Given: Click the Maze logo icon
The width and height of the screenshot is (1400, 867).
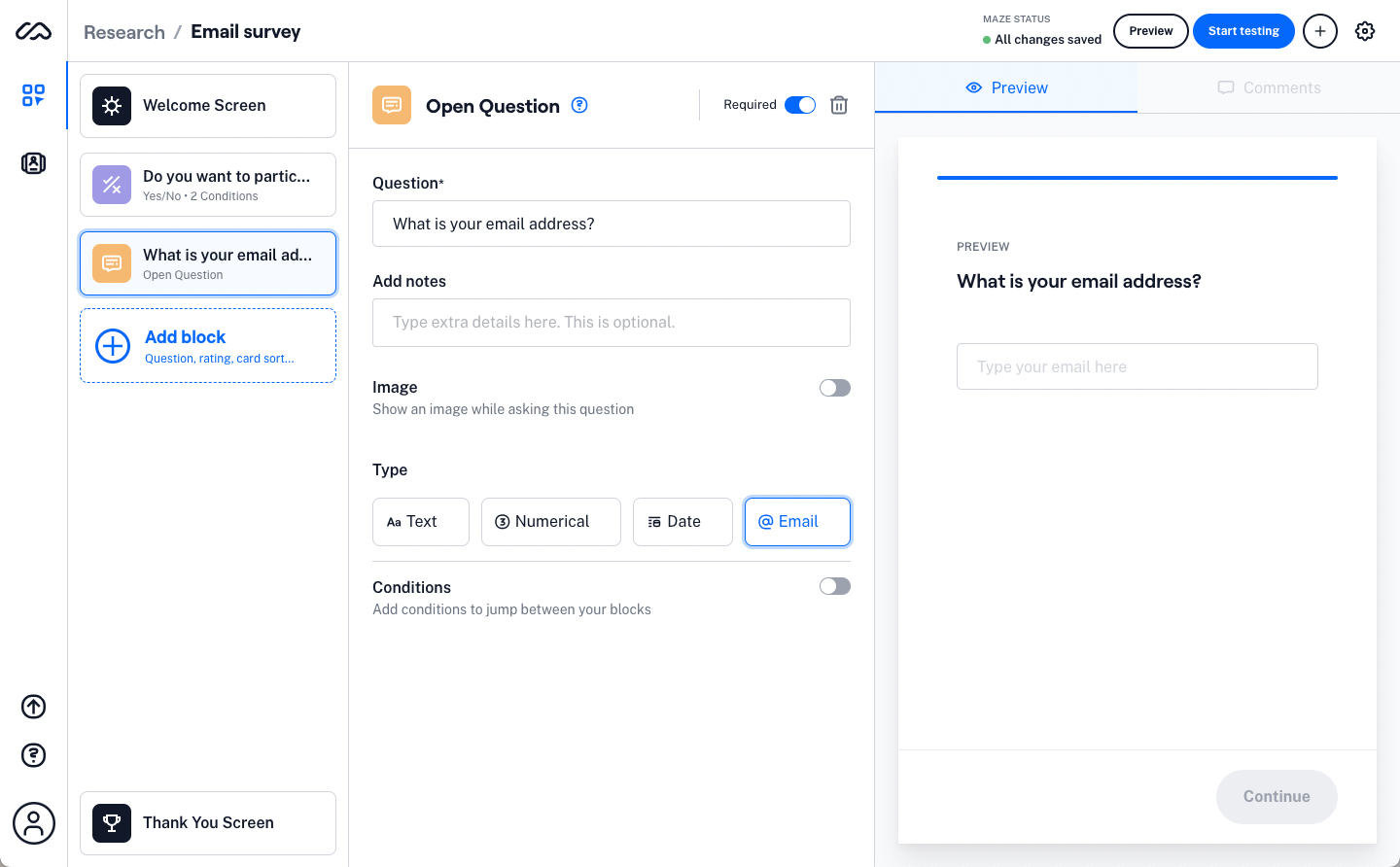Looking at the screenshot, I should click(33, 32).
